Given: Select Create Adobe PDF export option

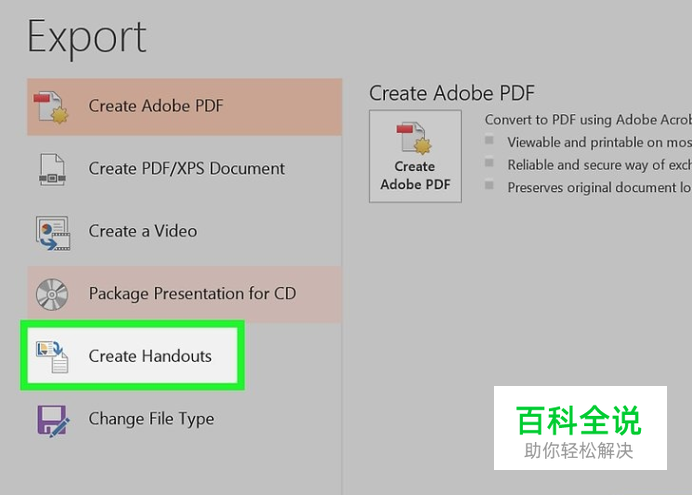Looking at the screenshot, I should (x=184, y=107).
